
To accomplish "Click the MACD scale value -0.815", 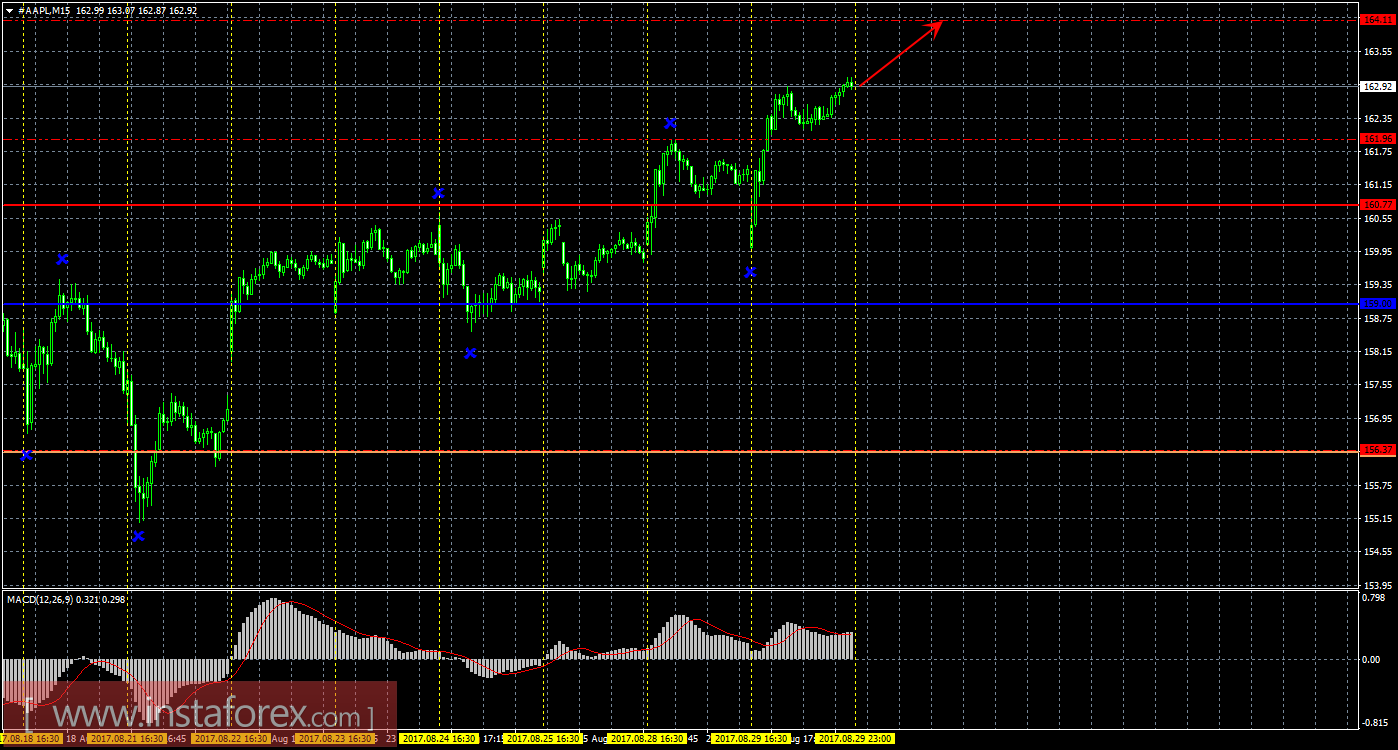I will coord(1377,722).
